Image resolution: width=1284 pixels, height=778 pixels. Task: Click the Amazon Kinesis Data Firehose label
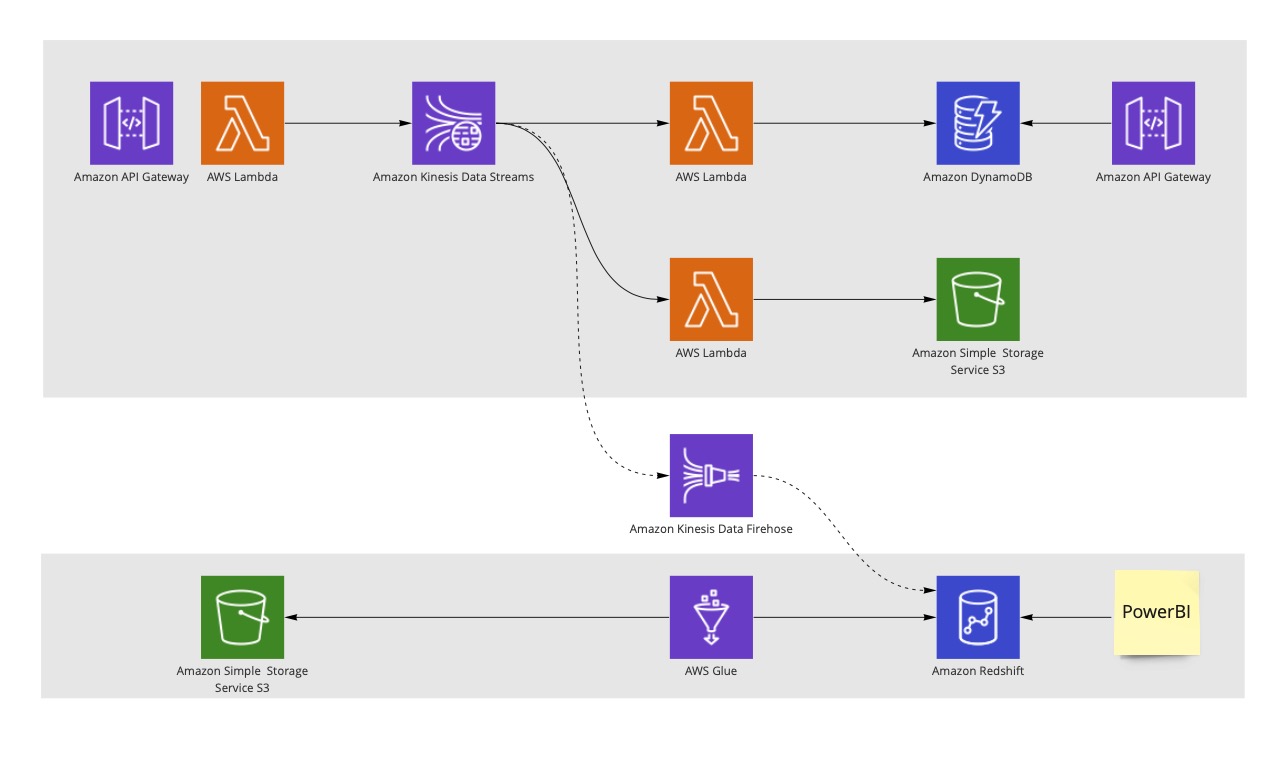pos(711,529)
